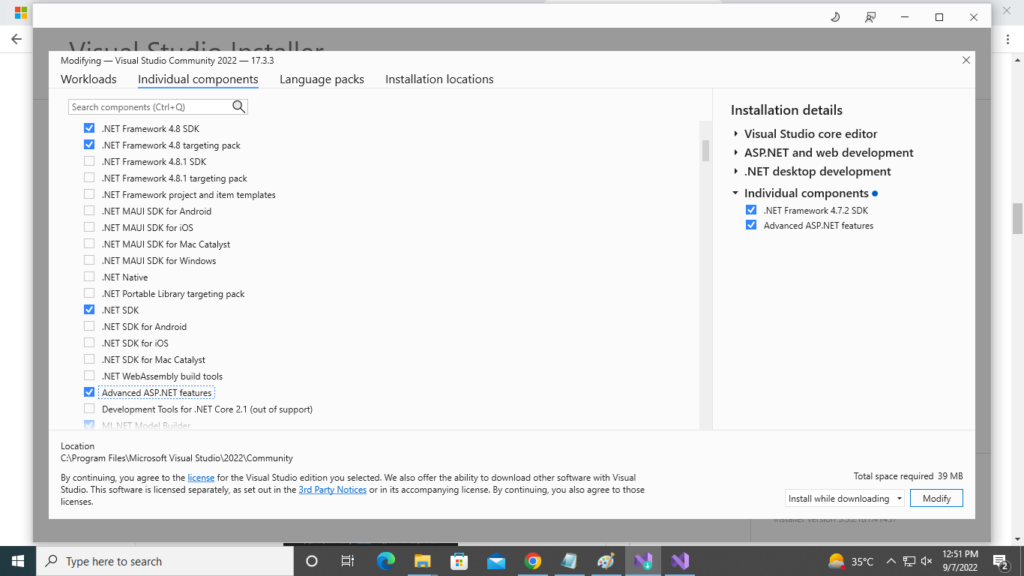Launch Google Chrome from the taskbar
This screenshot has width=1024, height=576.
point(531,560)
